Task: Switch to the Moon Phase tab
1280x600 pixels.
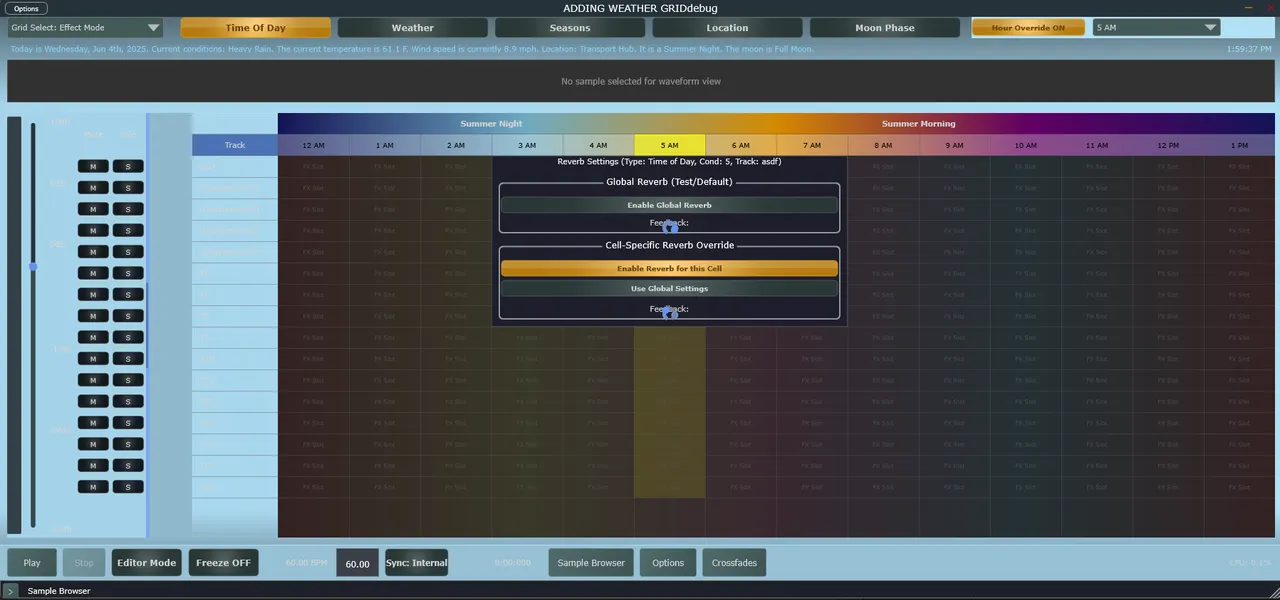Action: click(x=884, y=28)
